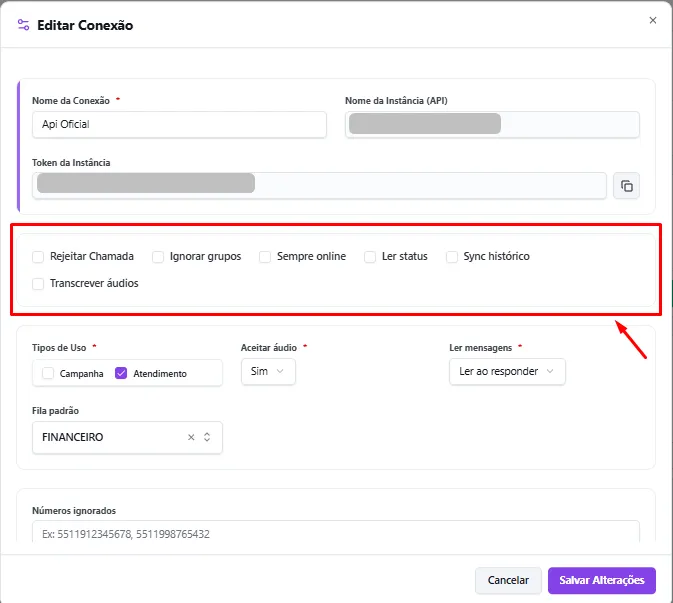
Task: Click the Números ignorados input
Action: click(x=336, y=533)
